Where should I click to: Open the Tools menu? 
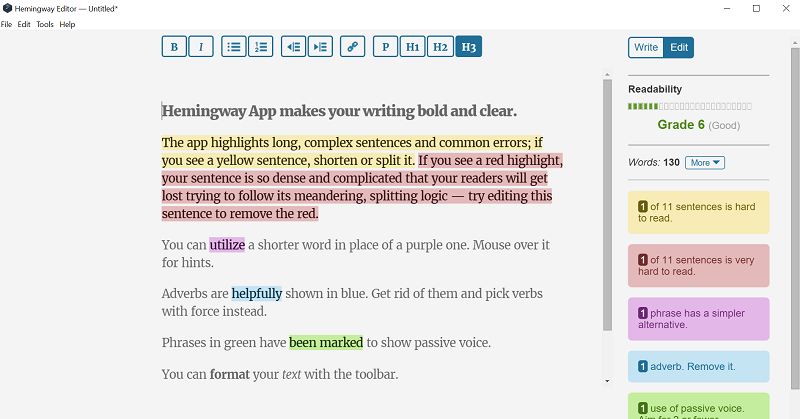pos(44,24)
